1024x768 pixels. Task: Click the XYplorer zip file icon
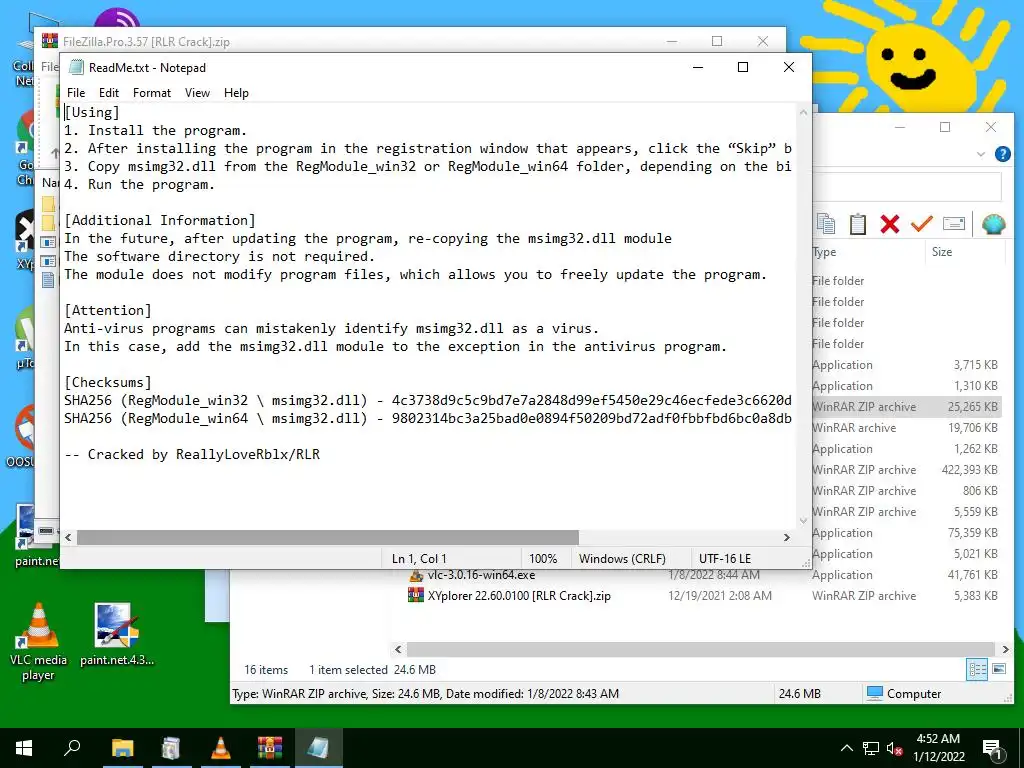pos(415,595)
